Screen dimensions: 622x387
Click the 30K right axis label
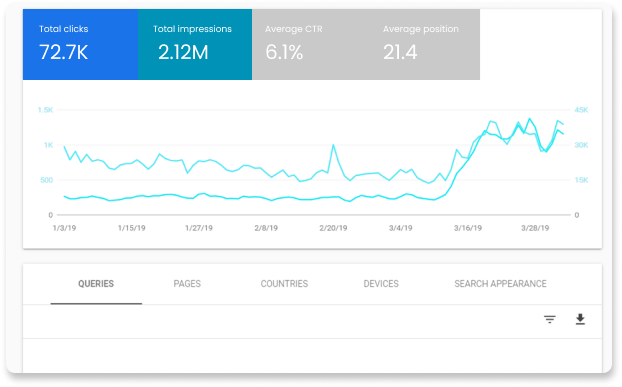[581, 145]
